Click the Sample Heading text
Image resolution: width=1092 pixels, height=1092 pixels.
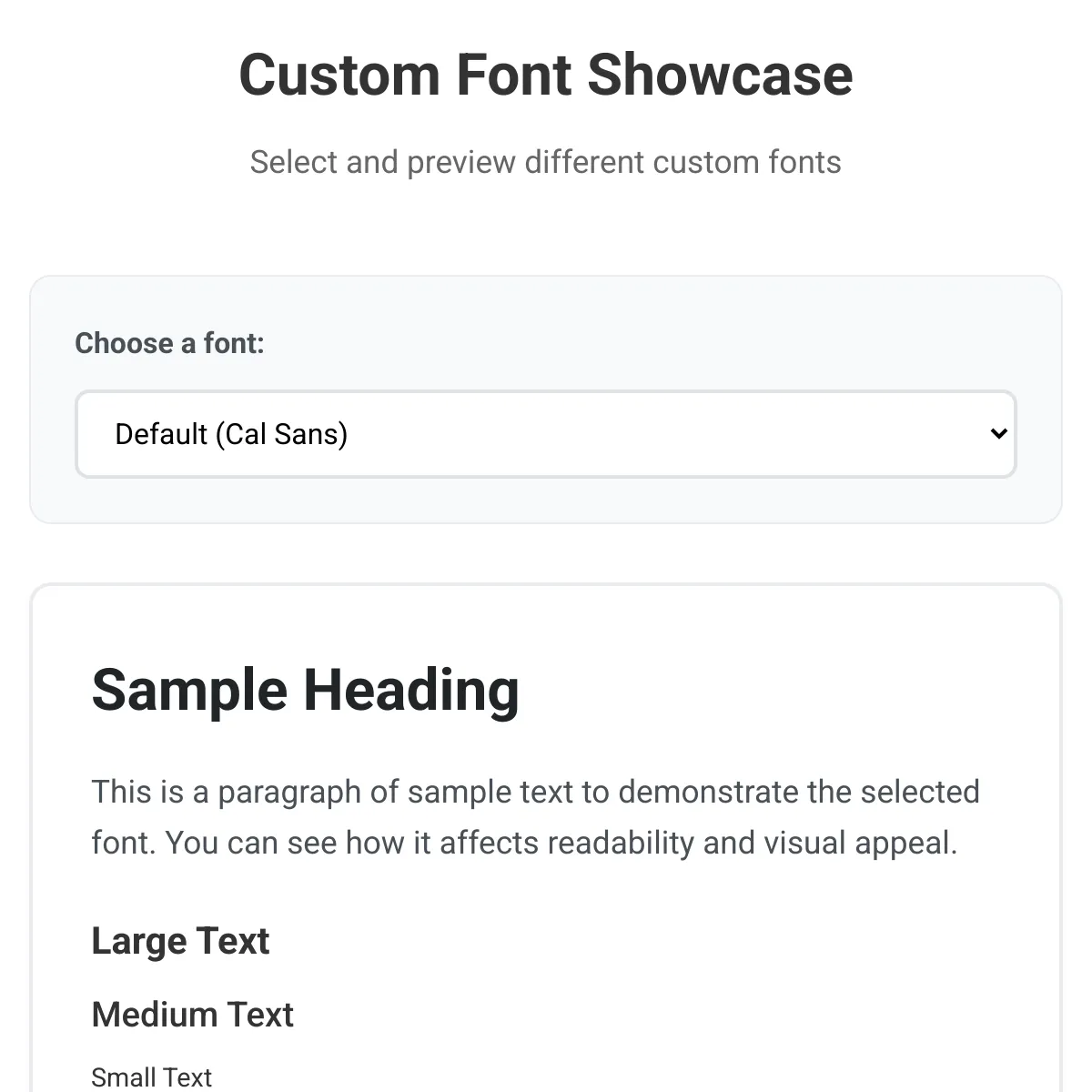coord(306,690)
